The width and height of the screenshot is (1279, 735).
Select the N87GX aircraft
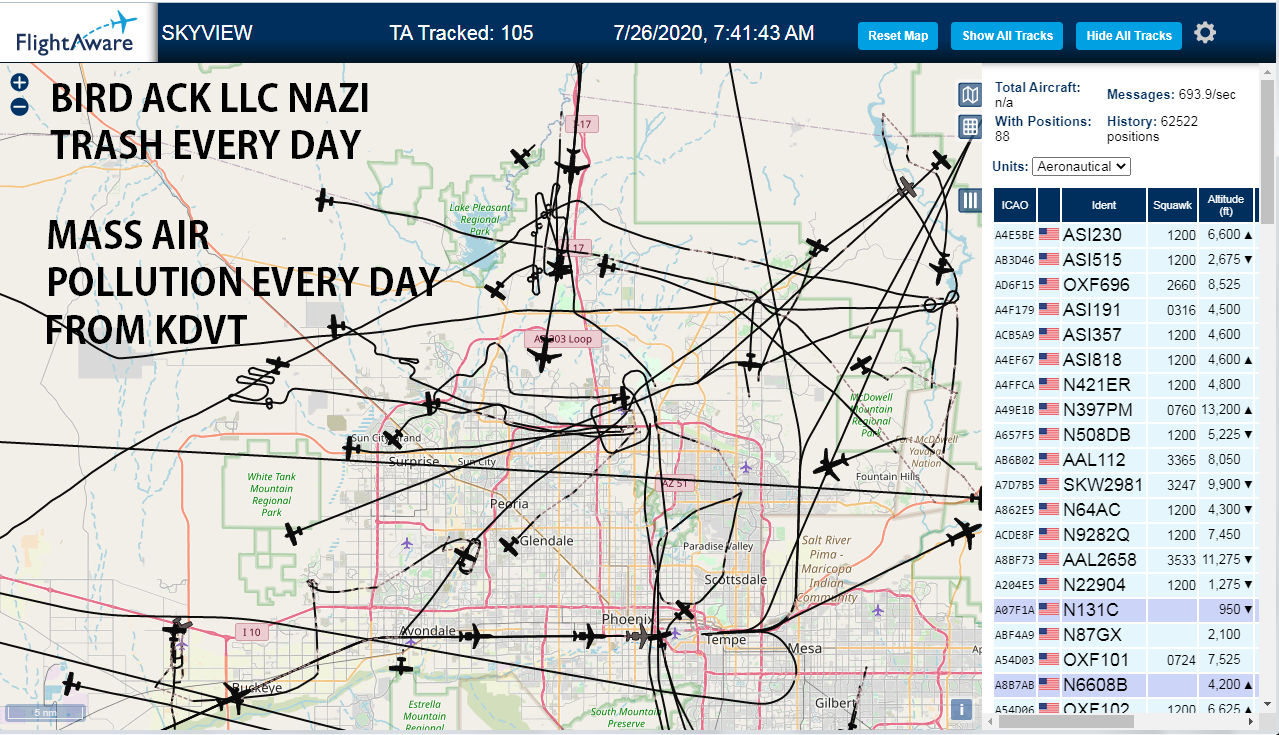point(1124,635)
